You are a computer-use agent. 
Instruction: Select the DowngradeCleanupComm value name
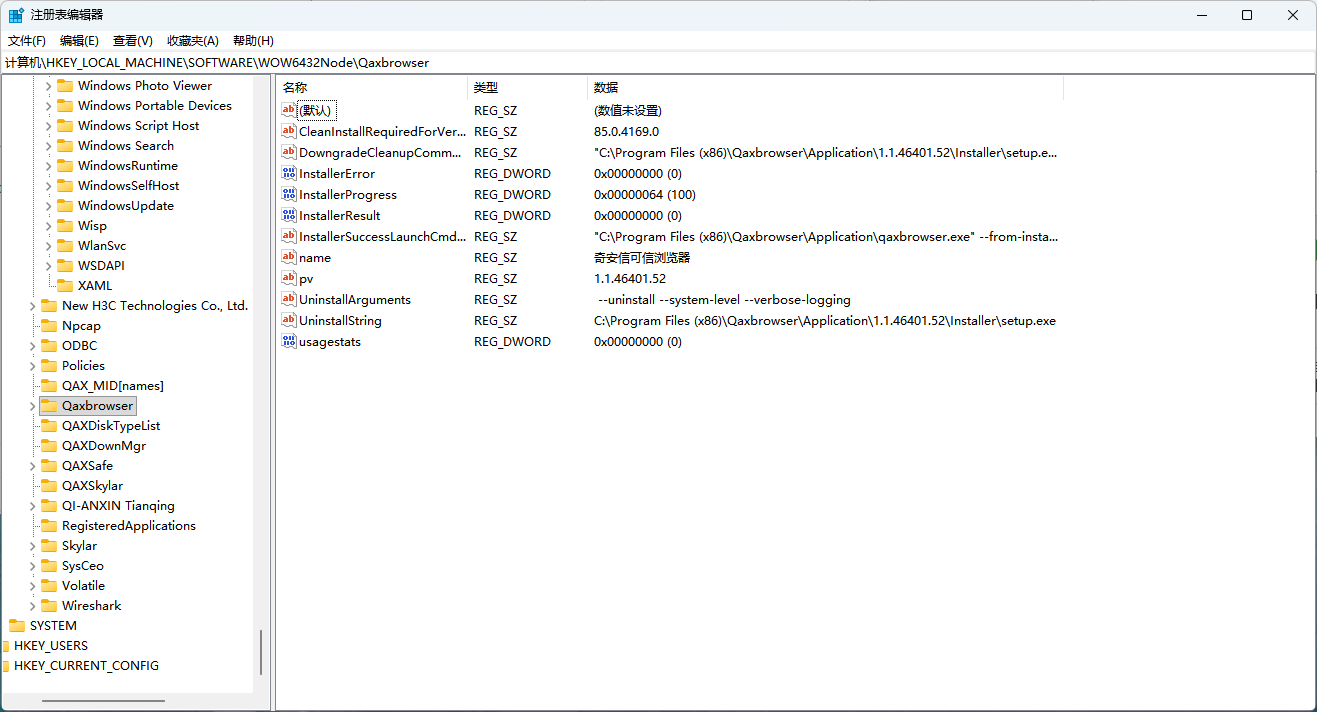(381, 153)
